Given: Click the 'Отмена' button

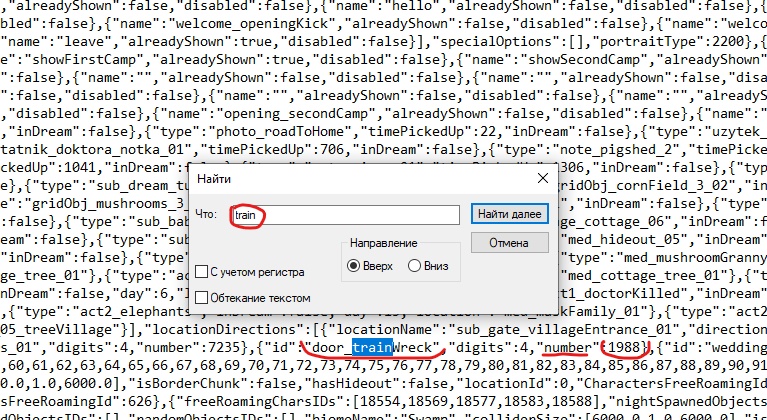Looking at the screenshot, I should [x=509, y=243].
